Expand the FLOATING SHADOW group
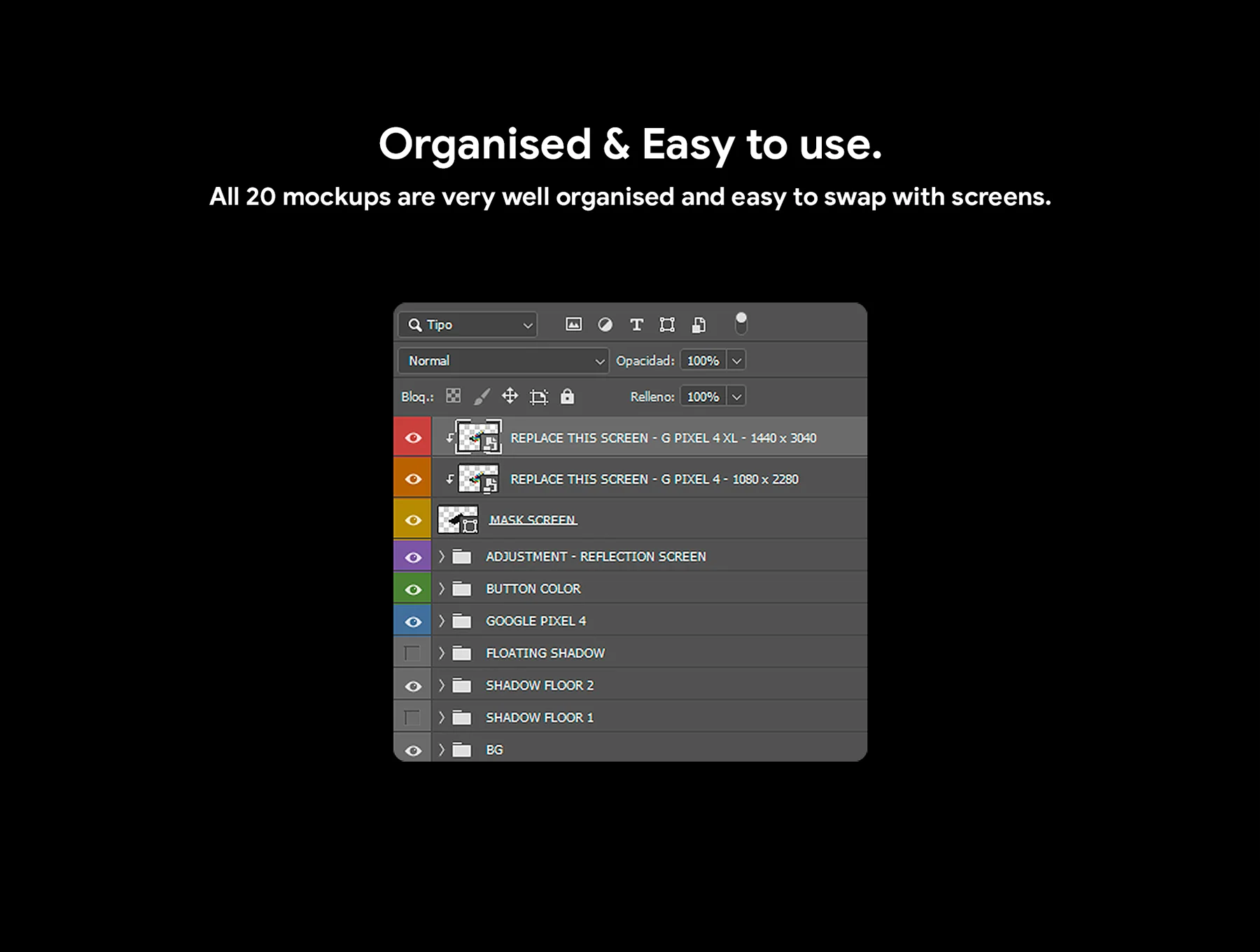The width and height of the screenshot is (1260, 952). (442, 653)
